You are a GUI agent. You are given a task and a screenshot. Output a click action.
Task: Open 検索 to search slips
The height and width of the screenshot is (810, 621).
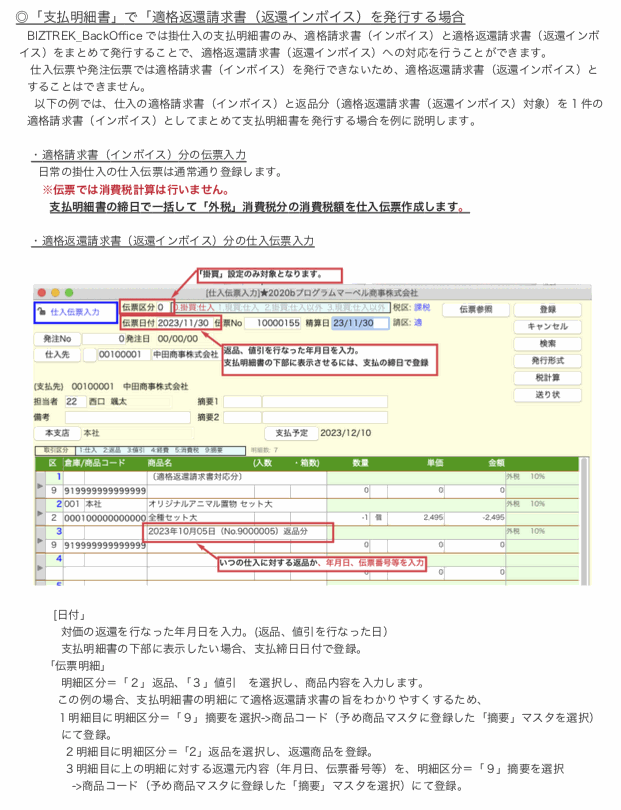[x=547, y=343]
